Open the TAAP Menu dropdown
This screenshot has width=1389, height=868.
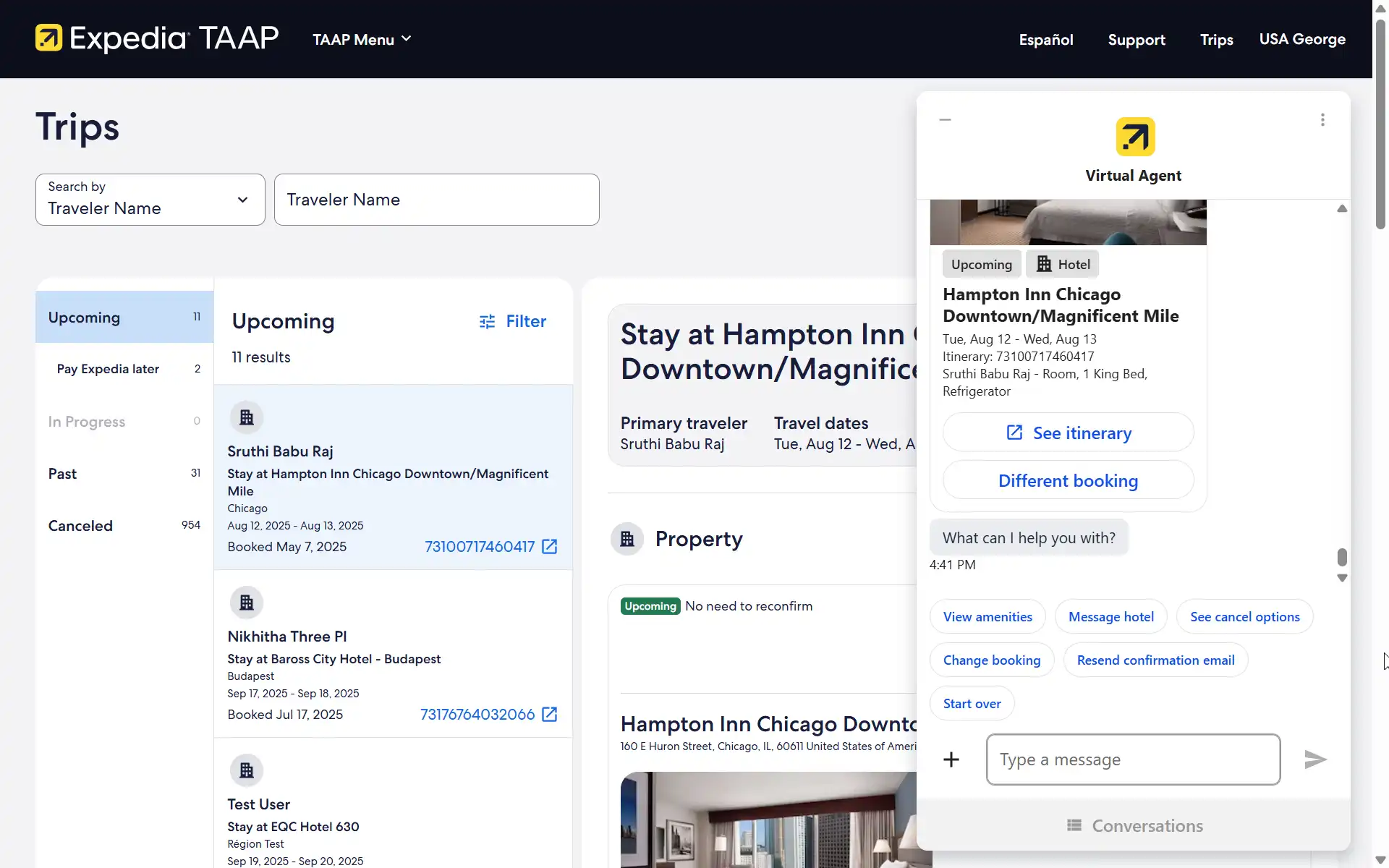(x=362, y=40)
